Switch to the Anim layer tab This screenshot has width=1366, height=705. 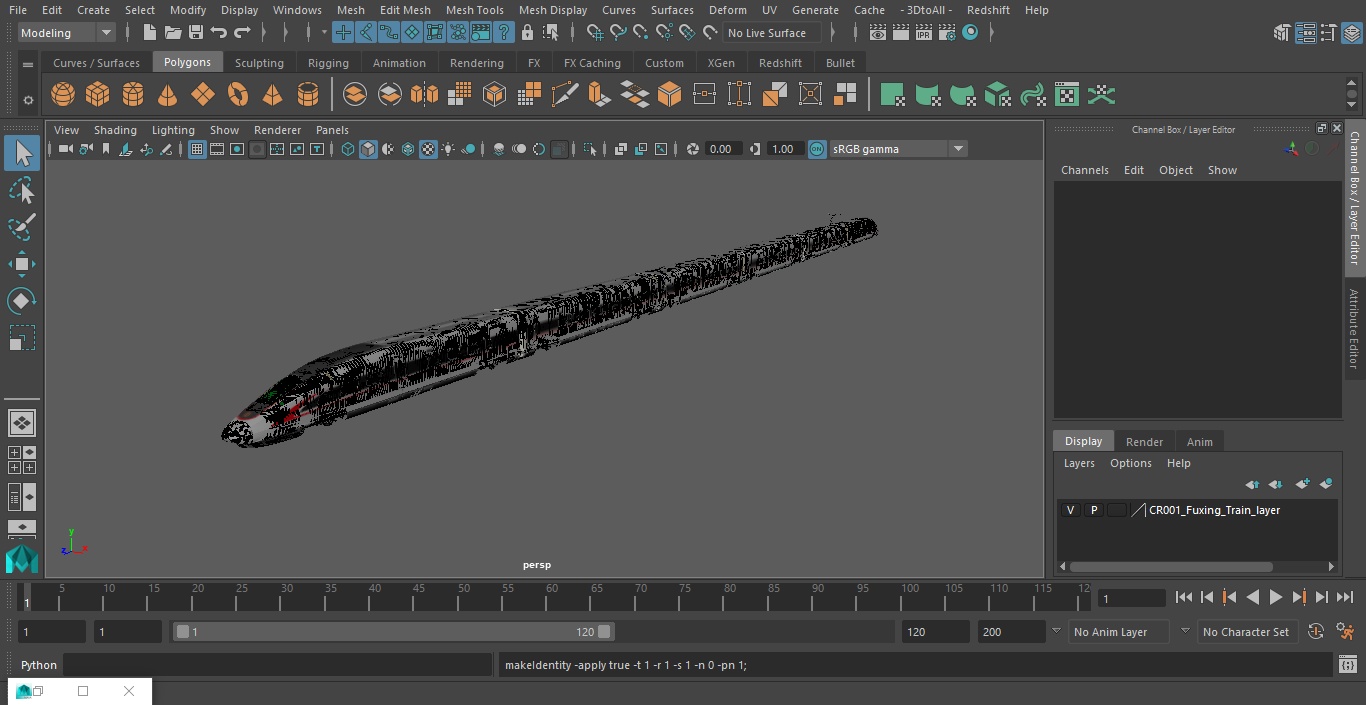coord(1199,441)
